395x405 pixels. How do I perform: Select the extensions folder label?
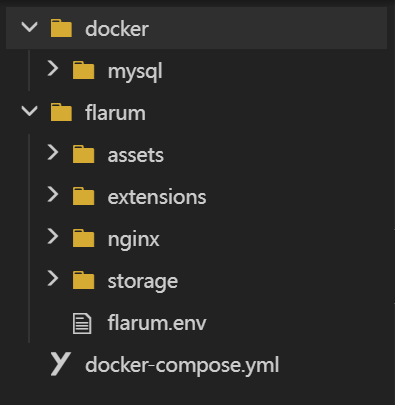(x=157, y=197)
